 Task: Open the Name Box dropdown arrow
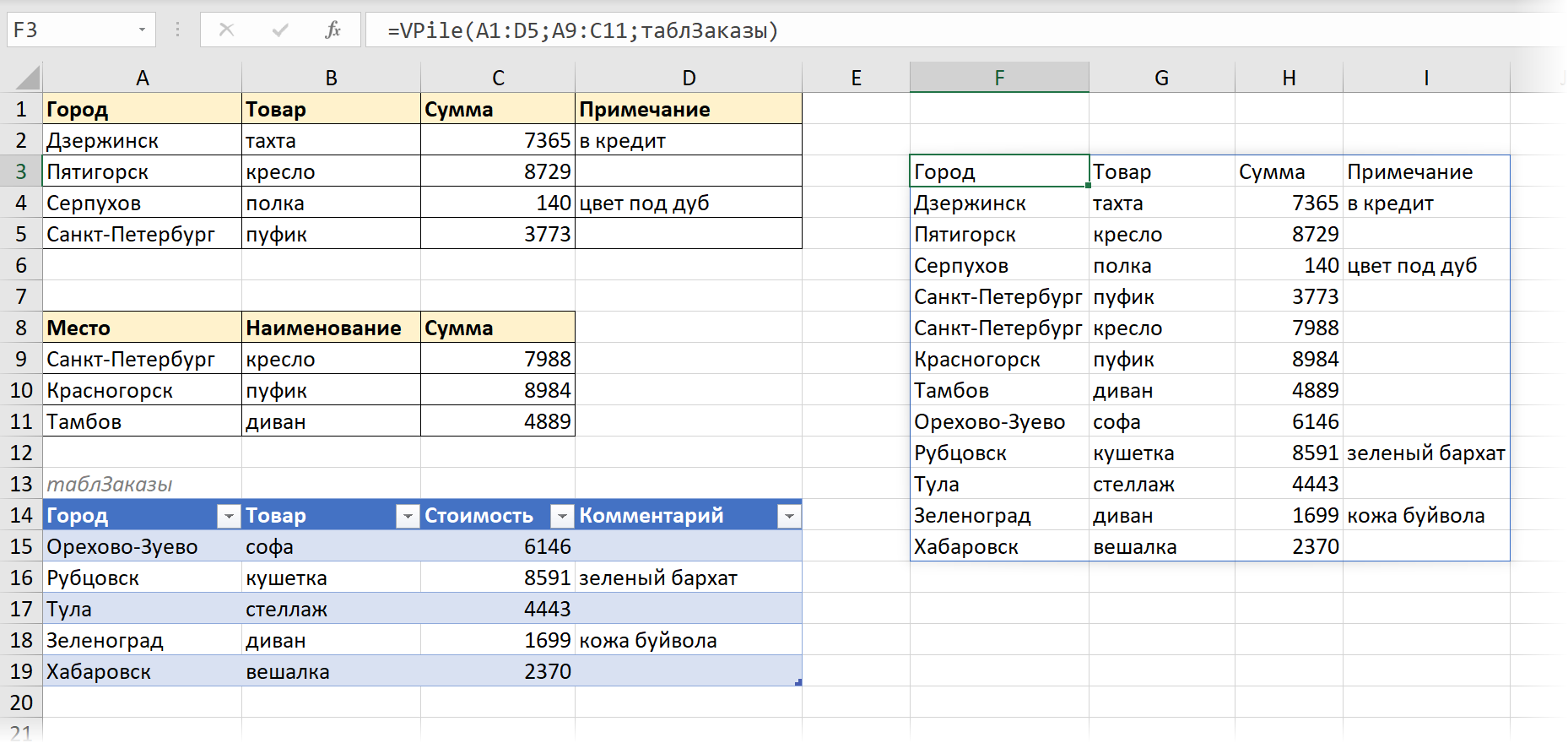coord(142,30)
